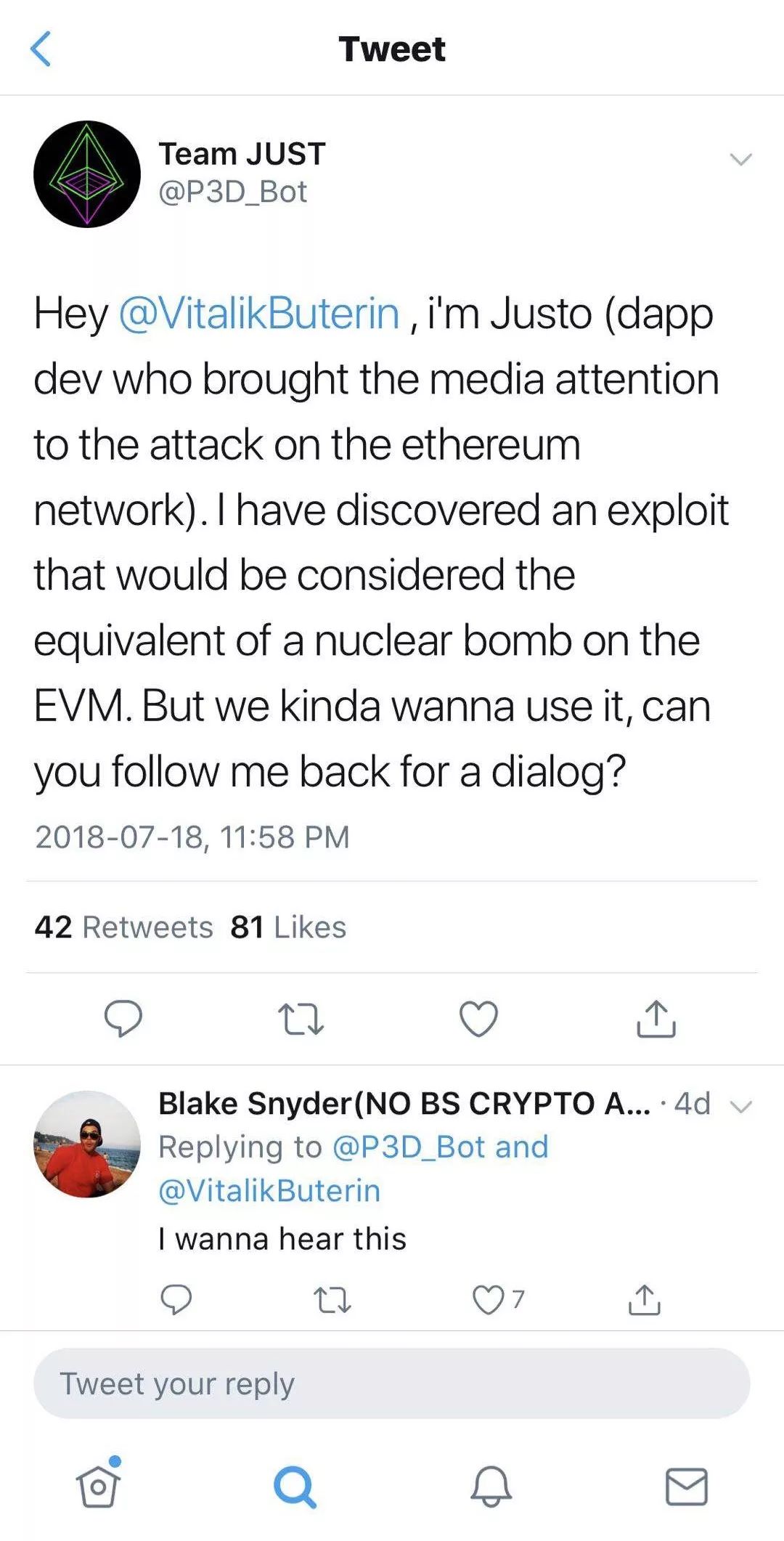Open @VitalikButerin mention in tweet text
This screenshot has width=784, height=1541.
click(x=258, y=314)
